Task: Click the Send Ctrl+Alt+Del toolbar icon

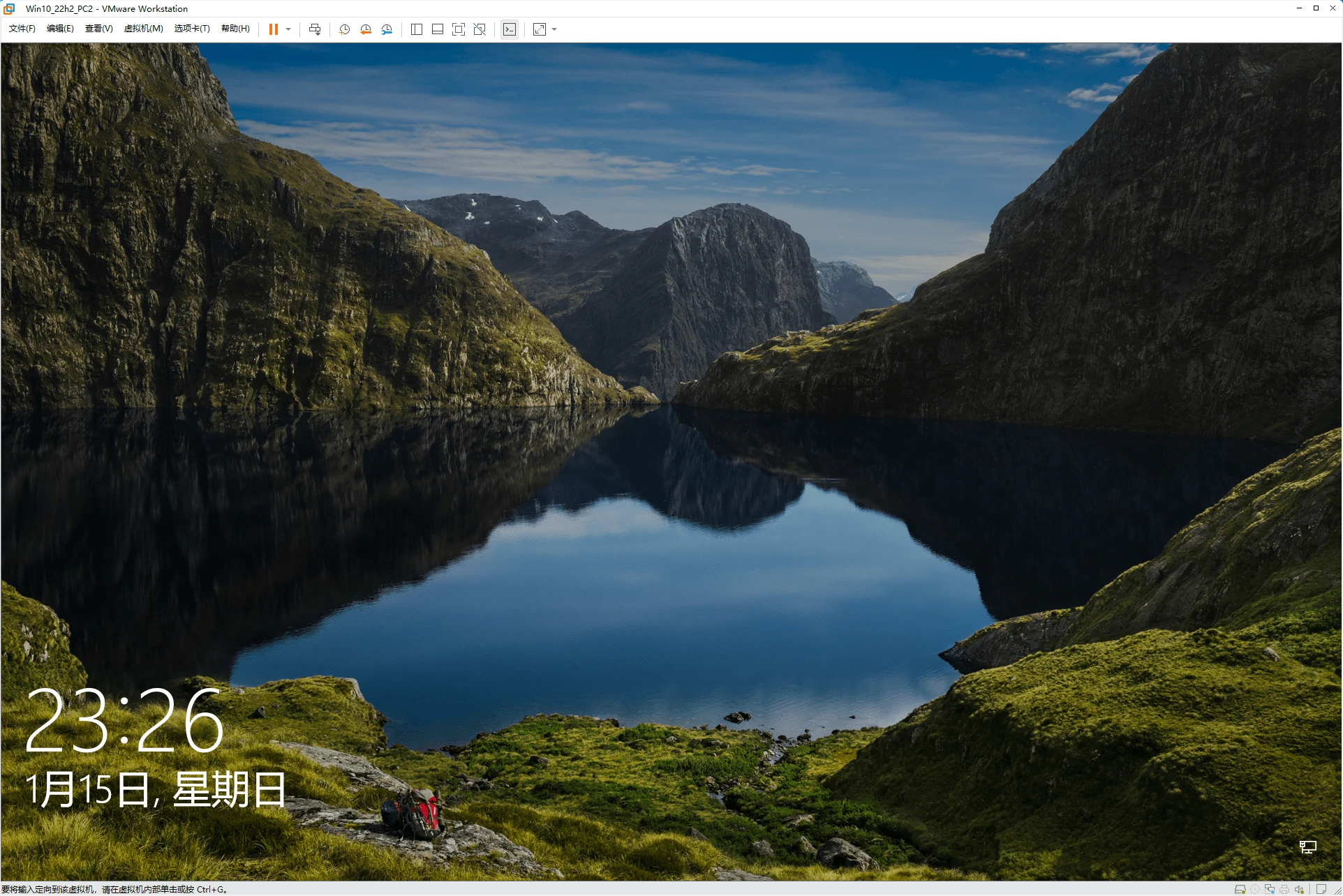Action: point(315,29)
